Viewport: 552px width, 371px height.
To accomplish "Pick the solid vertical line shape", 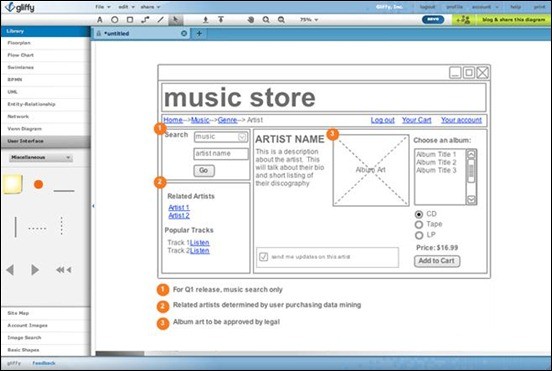I will pos(15,227).
